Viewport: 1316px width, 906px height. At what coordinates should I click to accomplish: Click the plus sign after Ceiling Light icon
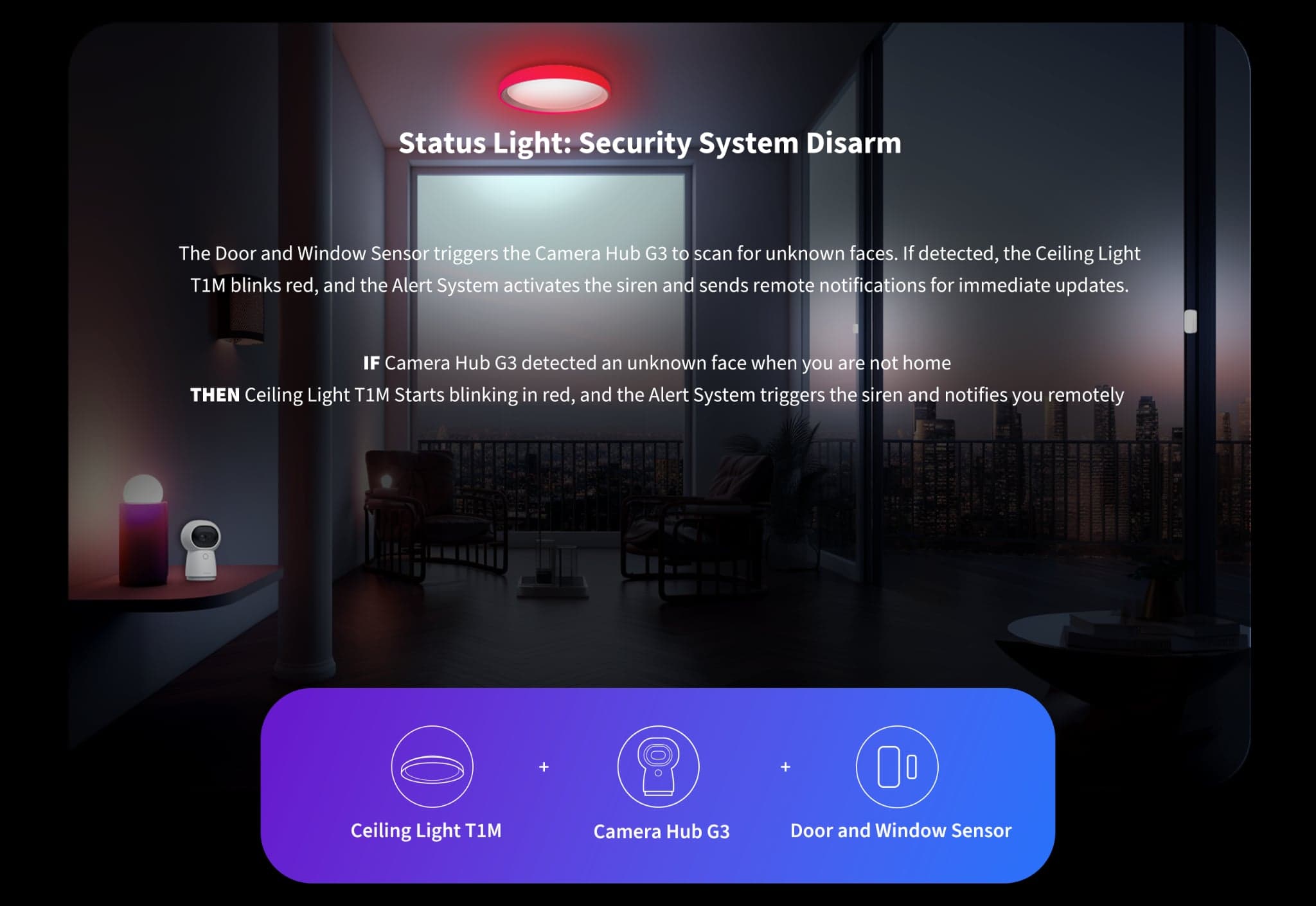click(544, 767)
